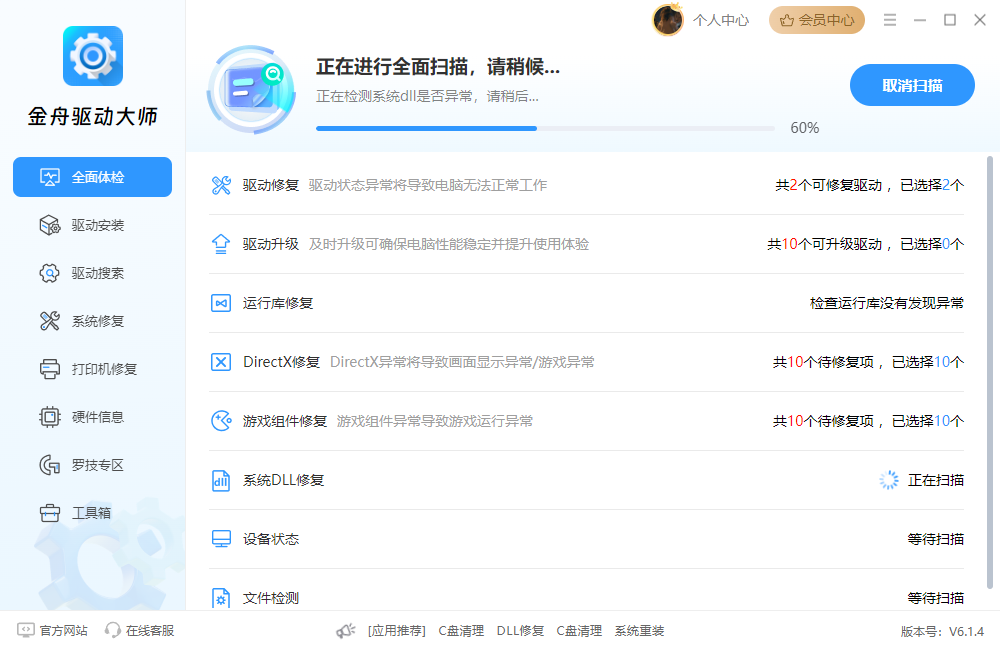Screen dimensions: 1000x650
Task: Click the scan progress bar
Action: point(545,128)
